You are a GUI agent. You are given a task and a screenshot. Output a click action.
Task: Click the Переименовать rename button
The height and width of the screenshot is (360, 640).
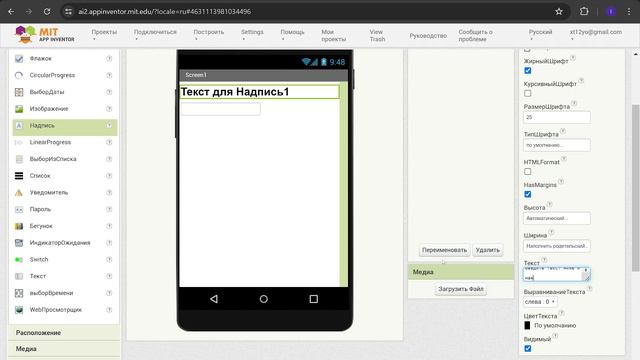444,250
